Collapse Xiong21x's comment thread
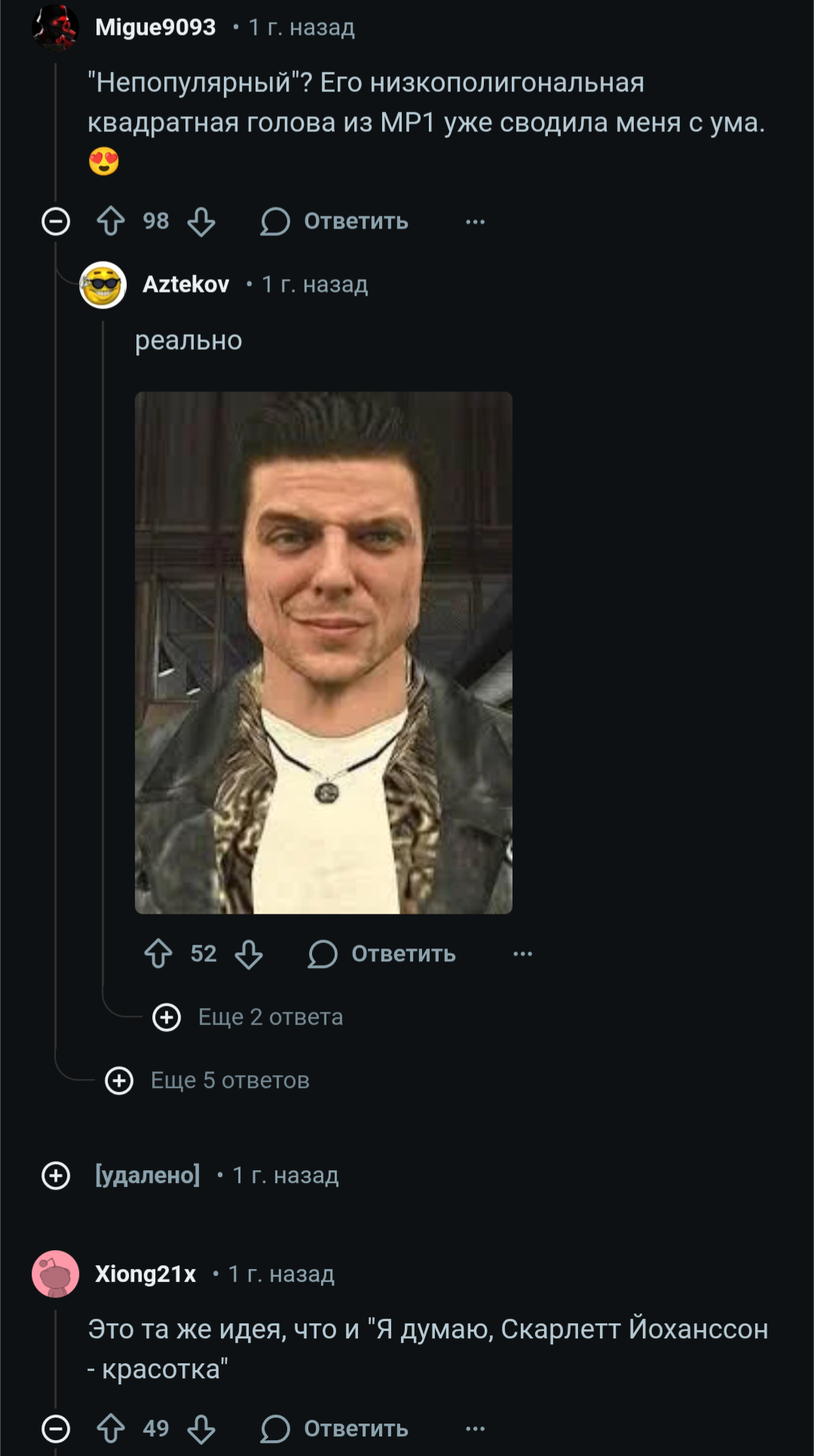The width and height of the screenshot is (814, 1456). (x=56, y=1428)
